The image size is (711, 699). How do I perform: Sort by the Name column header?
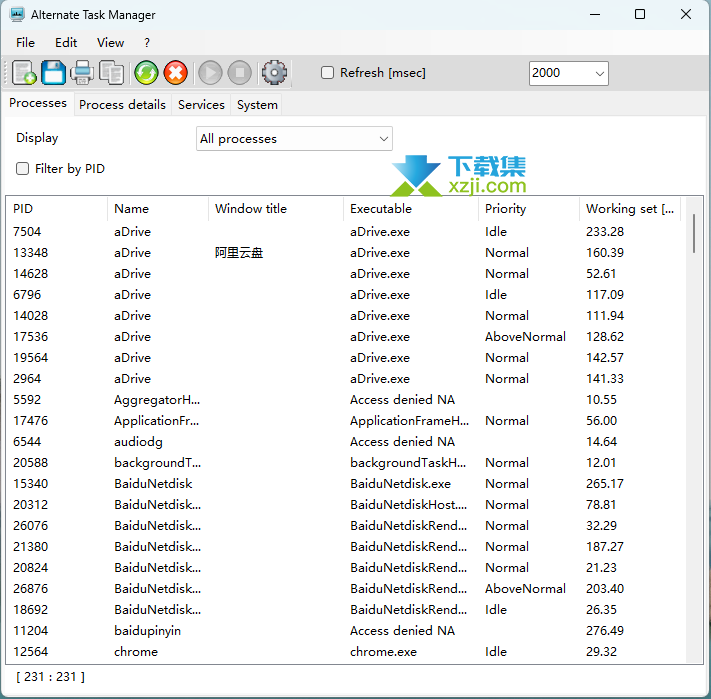(x=158, y=209)
